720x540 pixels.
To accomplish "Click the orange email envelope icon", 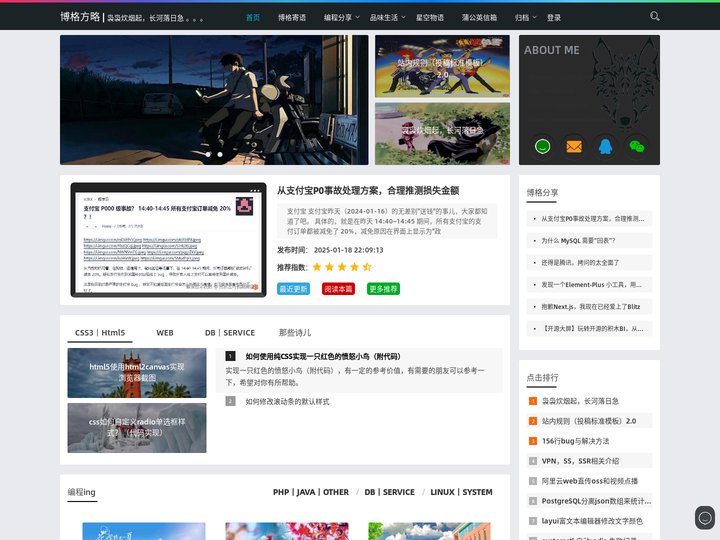I will tap(574, 146).
